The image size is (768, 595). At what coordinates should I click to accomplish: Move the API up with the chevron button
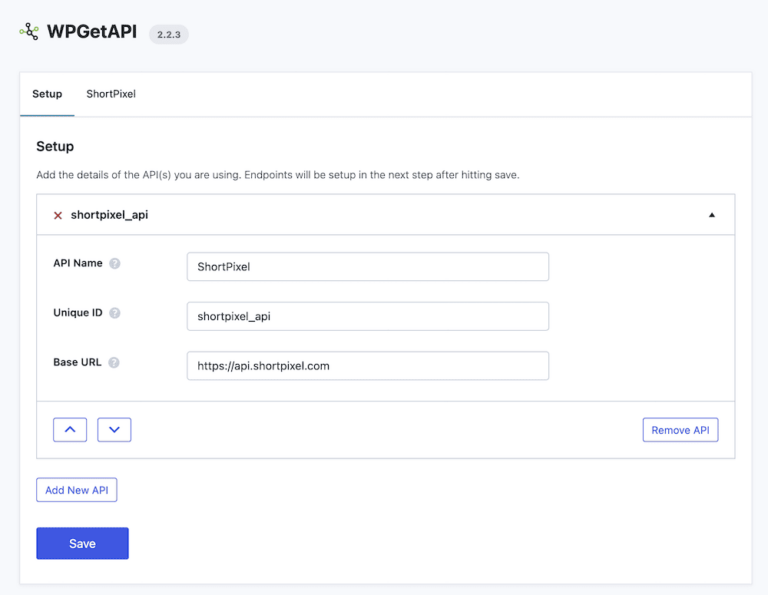70,429
